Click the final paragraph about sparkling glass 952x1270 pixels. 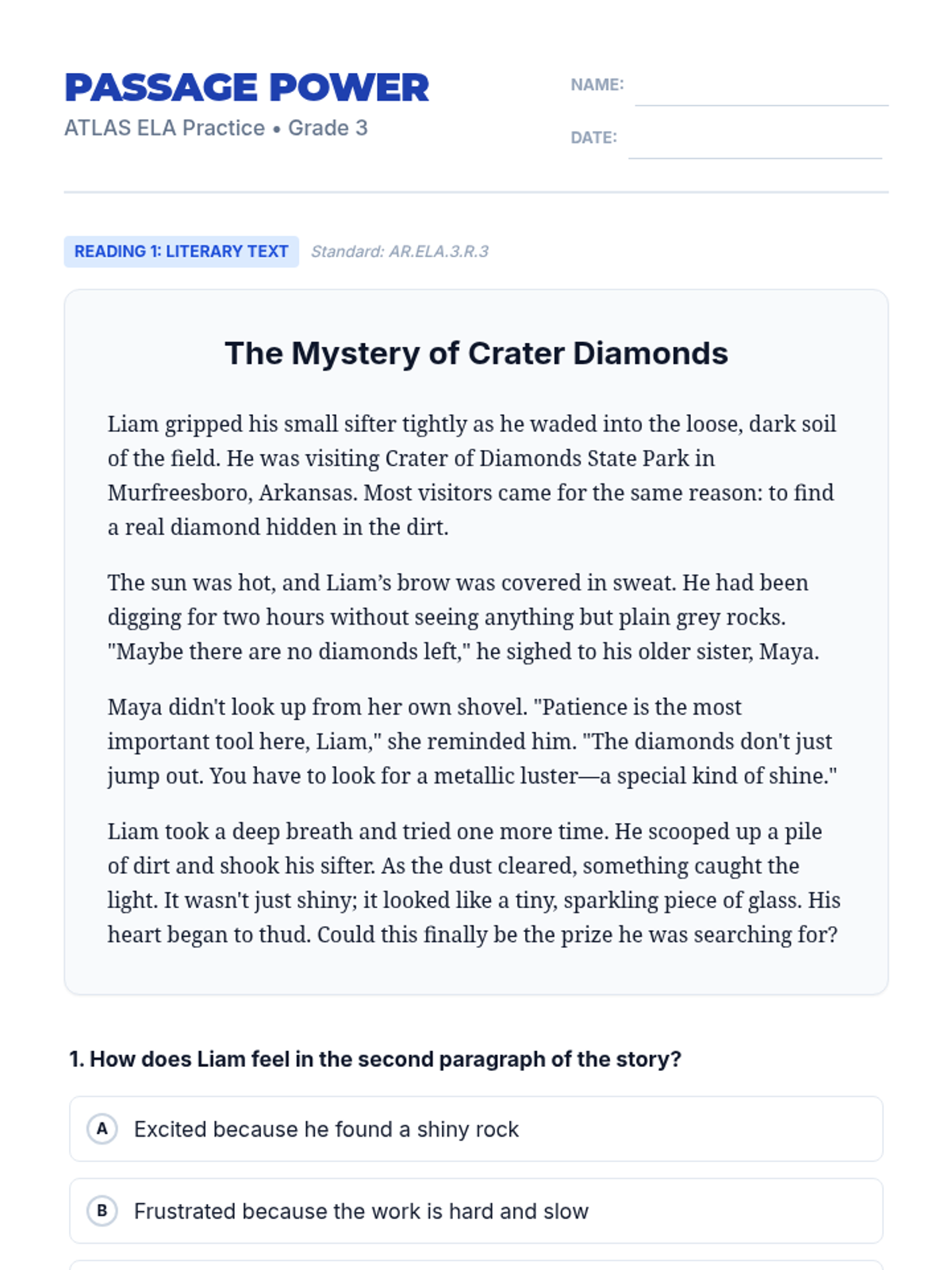click(474, 883)
